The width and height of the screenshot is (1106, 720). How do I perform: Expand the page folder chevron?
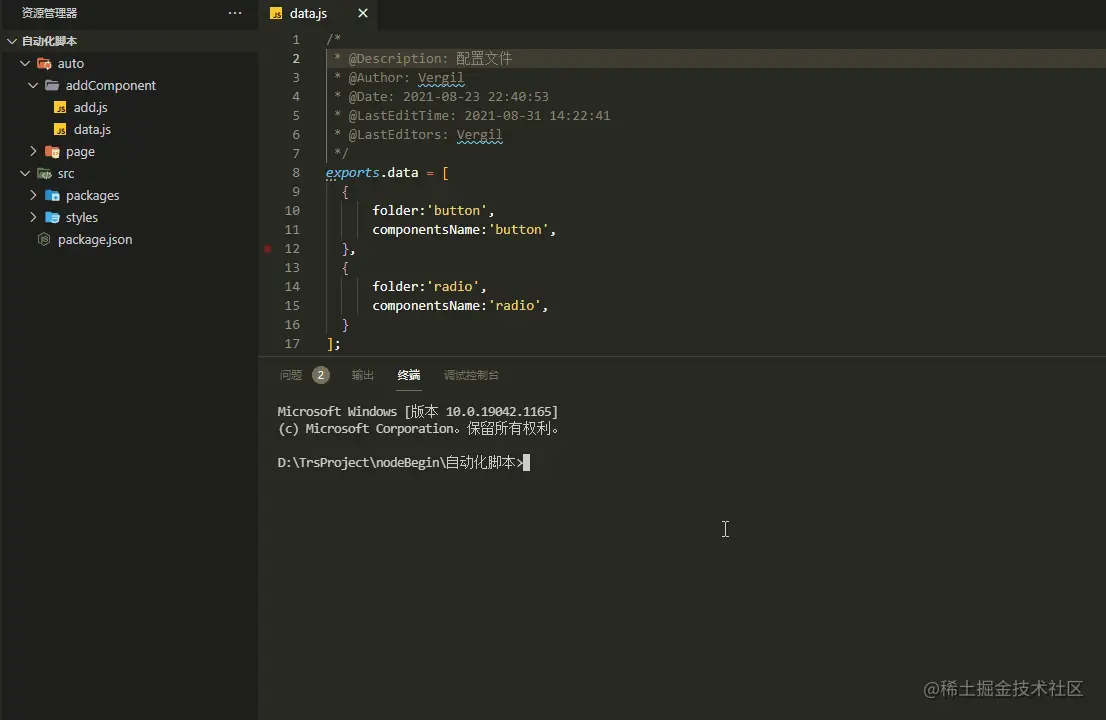[x=33, y=152]
